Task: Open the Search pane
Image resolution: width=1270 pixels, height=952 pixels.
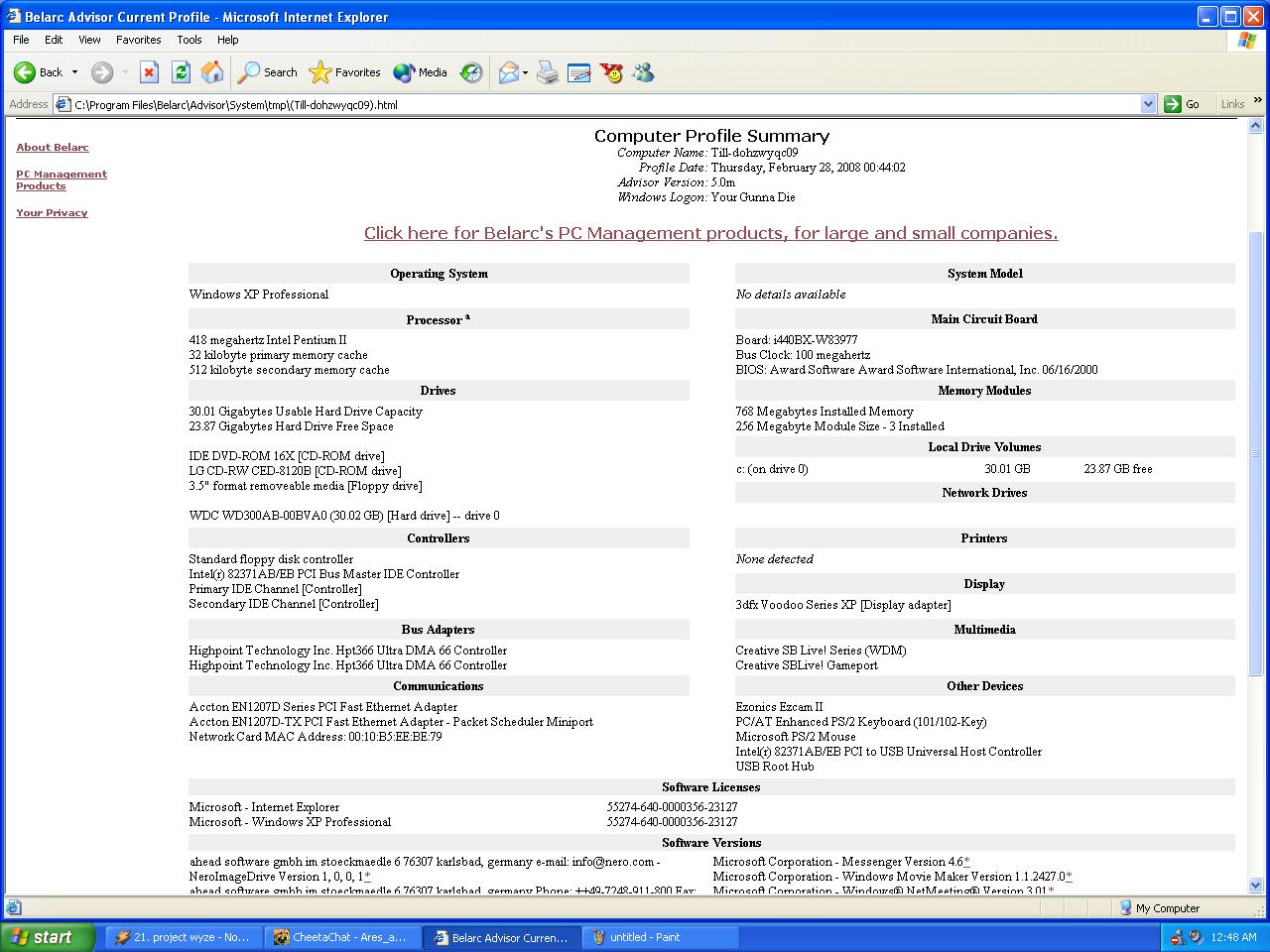Action: click(268, 72)
